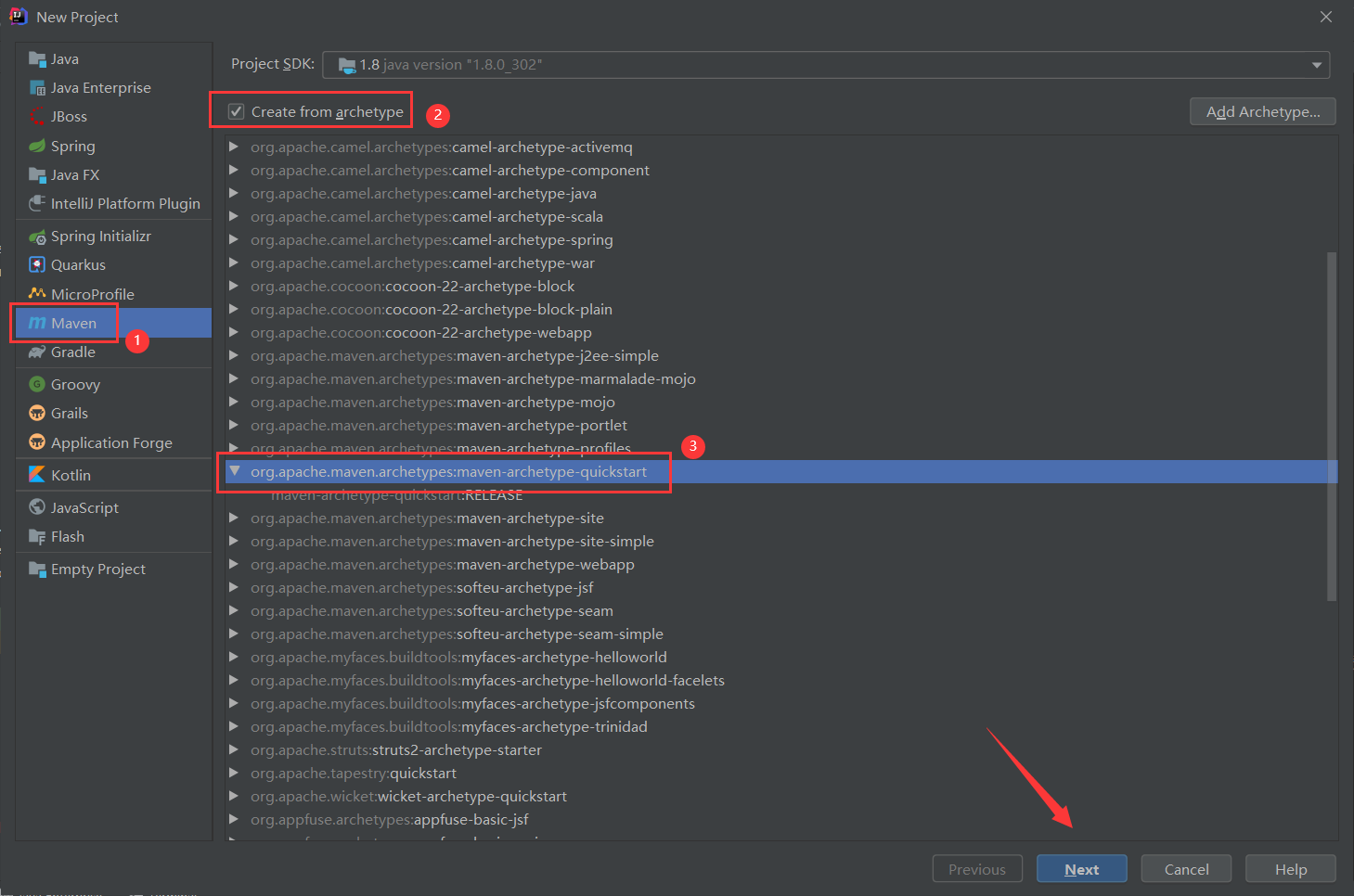
Task: Select camel-archetype-java archetype
Action: [781, 193]
